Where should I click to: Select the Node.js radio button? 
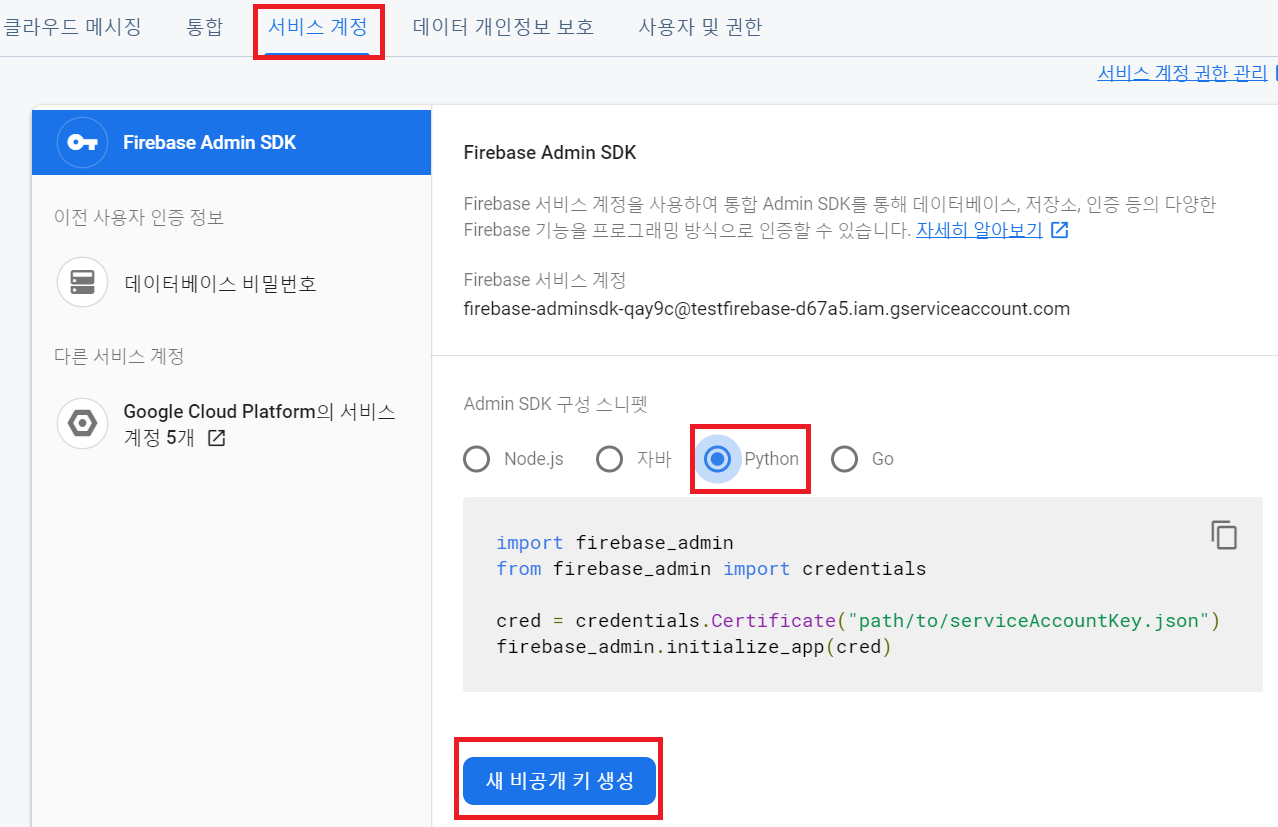(x=477, y=459)
